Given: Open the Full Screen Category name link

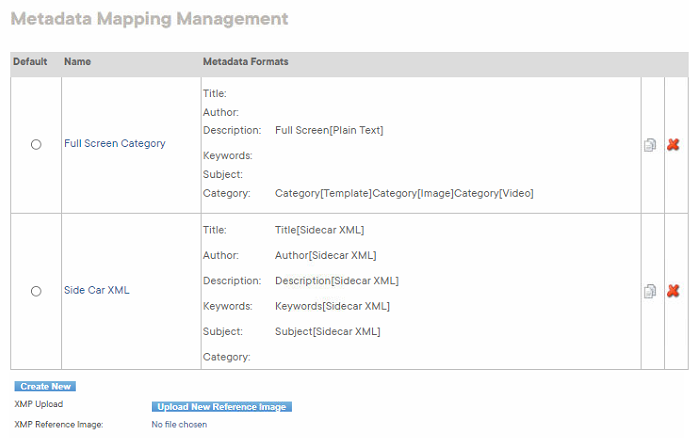Looking at the screenshot, I should click(x=114, y=144).
